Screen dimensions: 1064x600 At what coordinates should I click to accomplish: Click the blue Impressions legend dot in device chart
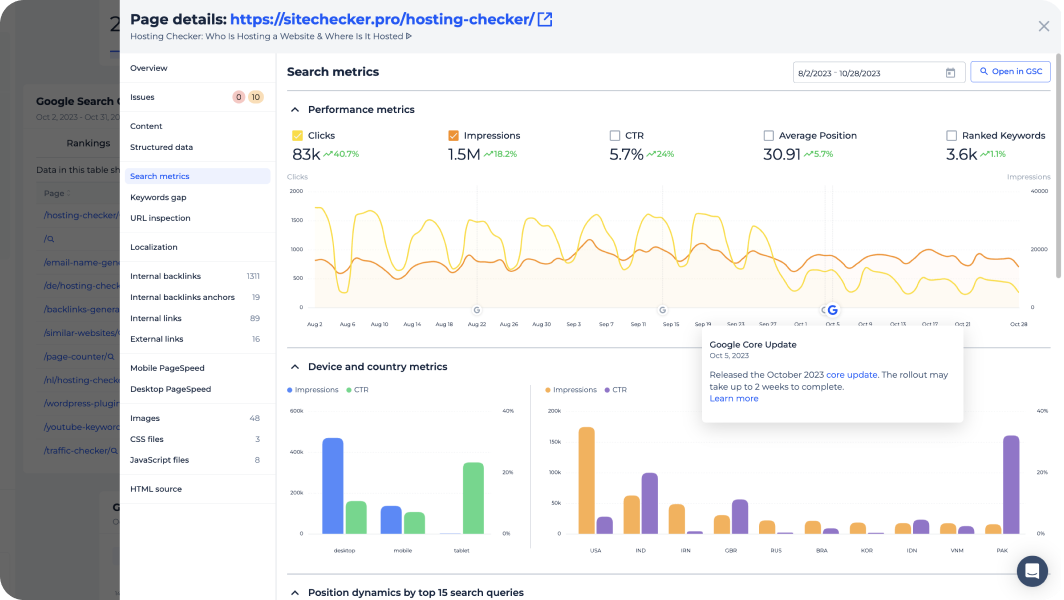(290, 390)
